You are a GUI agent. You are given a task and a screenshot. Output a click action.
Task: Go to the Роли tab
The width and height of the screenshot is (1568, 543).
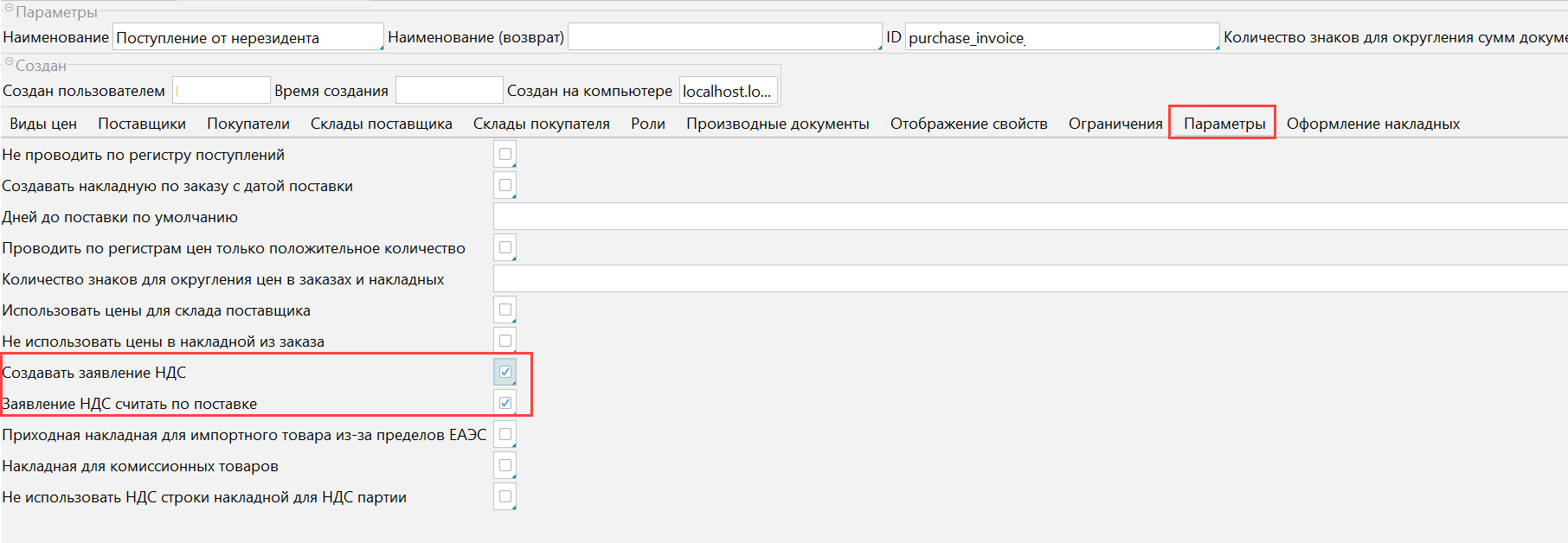pos(648,124)
